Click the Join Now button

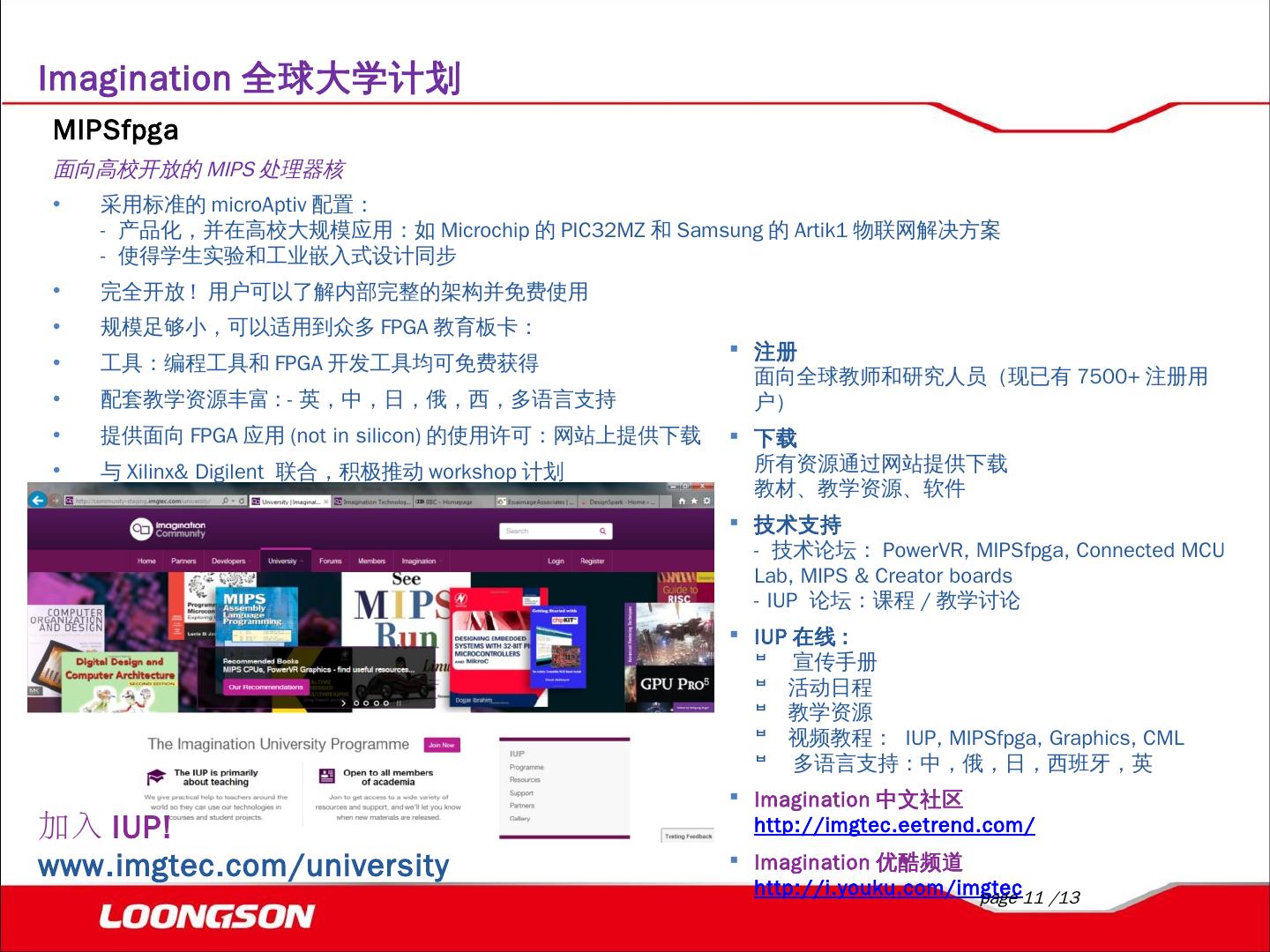point(442,745)
